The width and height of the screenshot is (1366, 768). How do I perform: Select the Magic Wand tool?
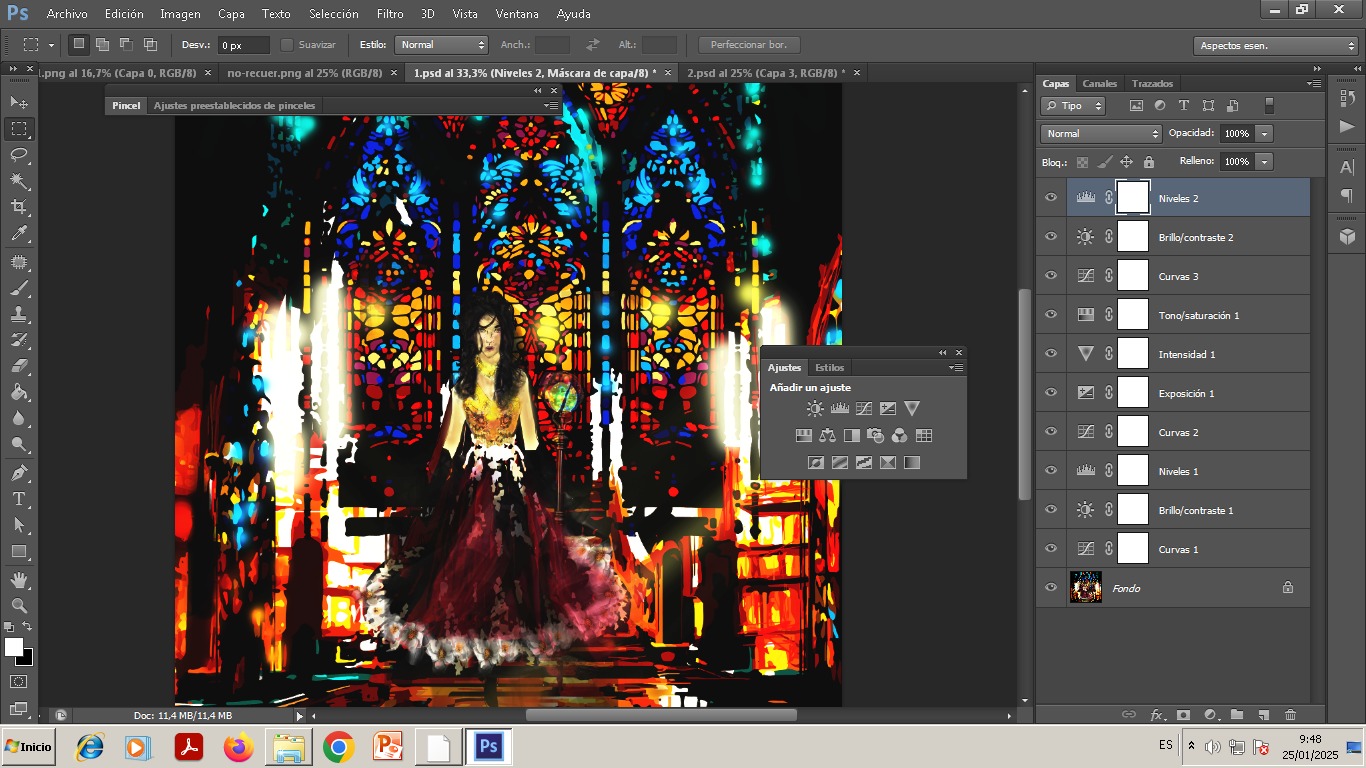coord(19,181)
